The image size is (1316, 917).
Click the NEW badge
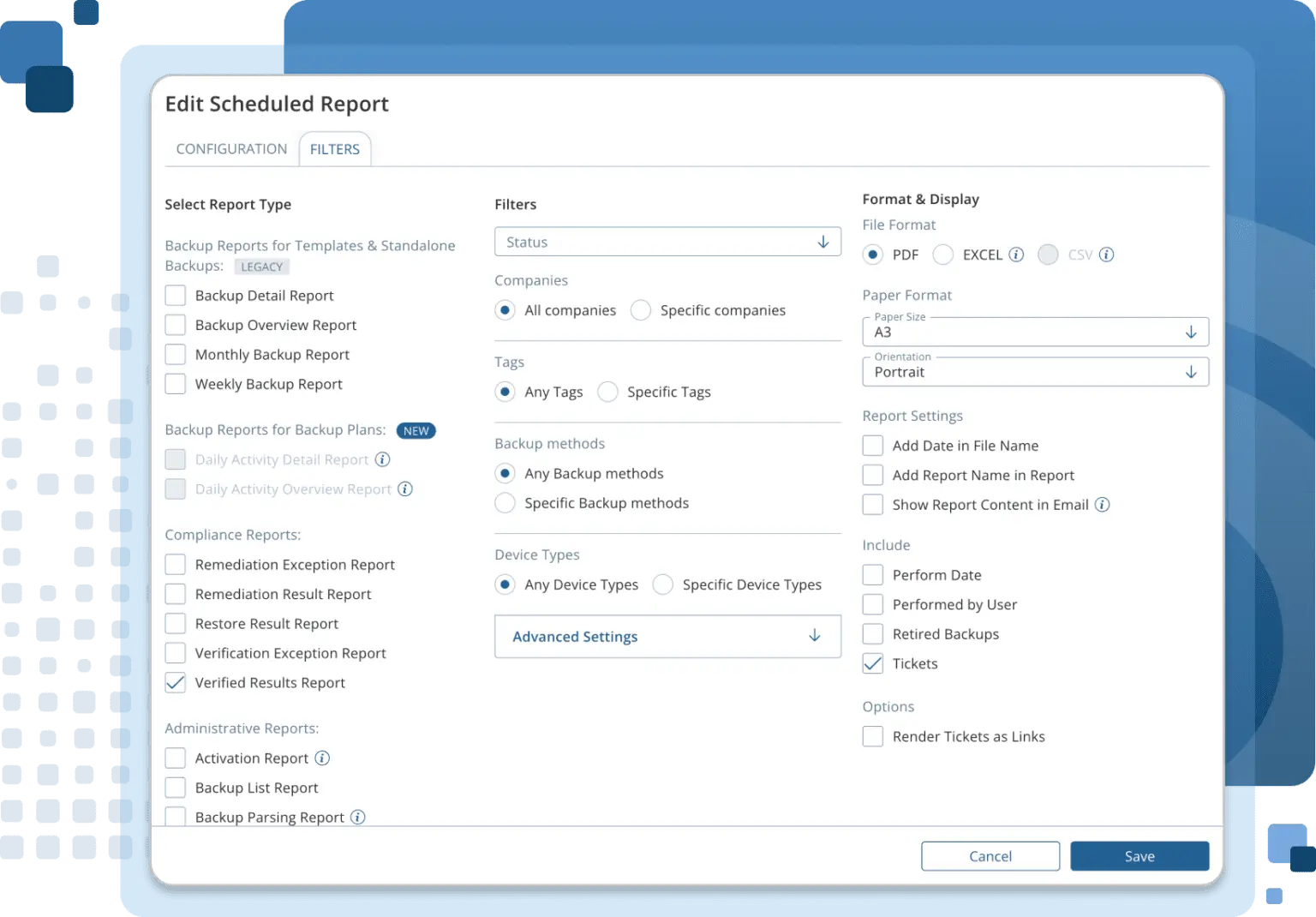point(416,430)
